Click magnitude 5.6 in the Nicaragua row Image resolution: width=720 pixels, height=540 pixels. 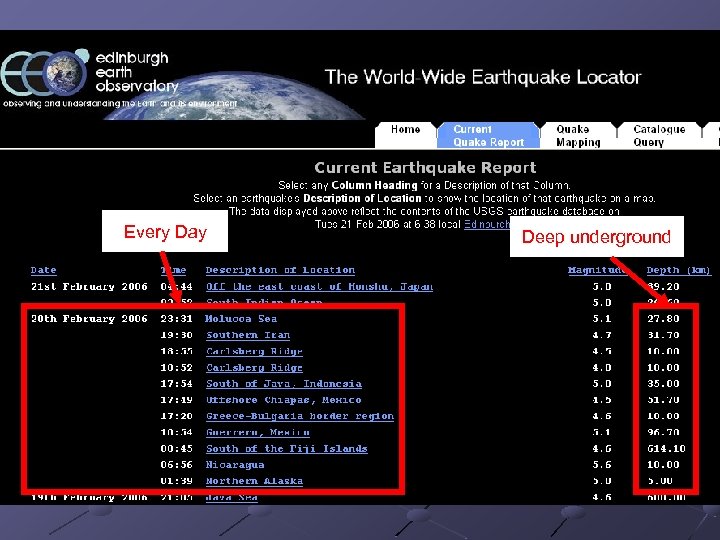(x=602, y=465)
